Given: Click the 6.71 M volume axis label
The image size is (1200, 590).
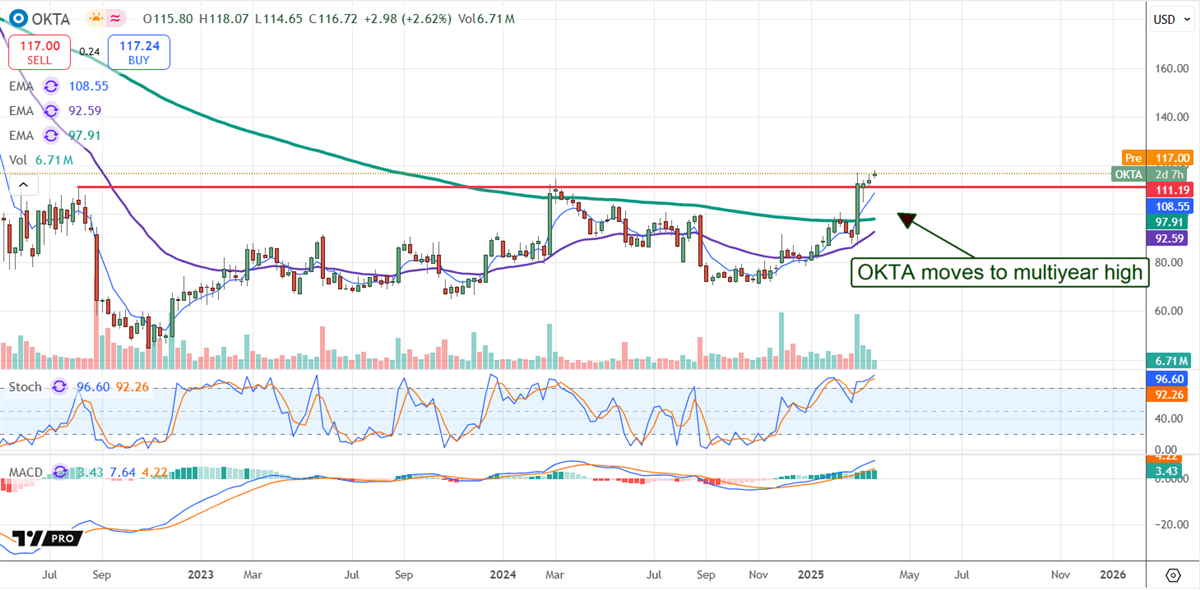Looking at the screenshot, I should 1172,360.
